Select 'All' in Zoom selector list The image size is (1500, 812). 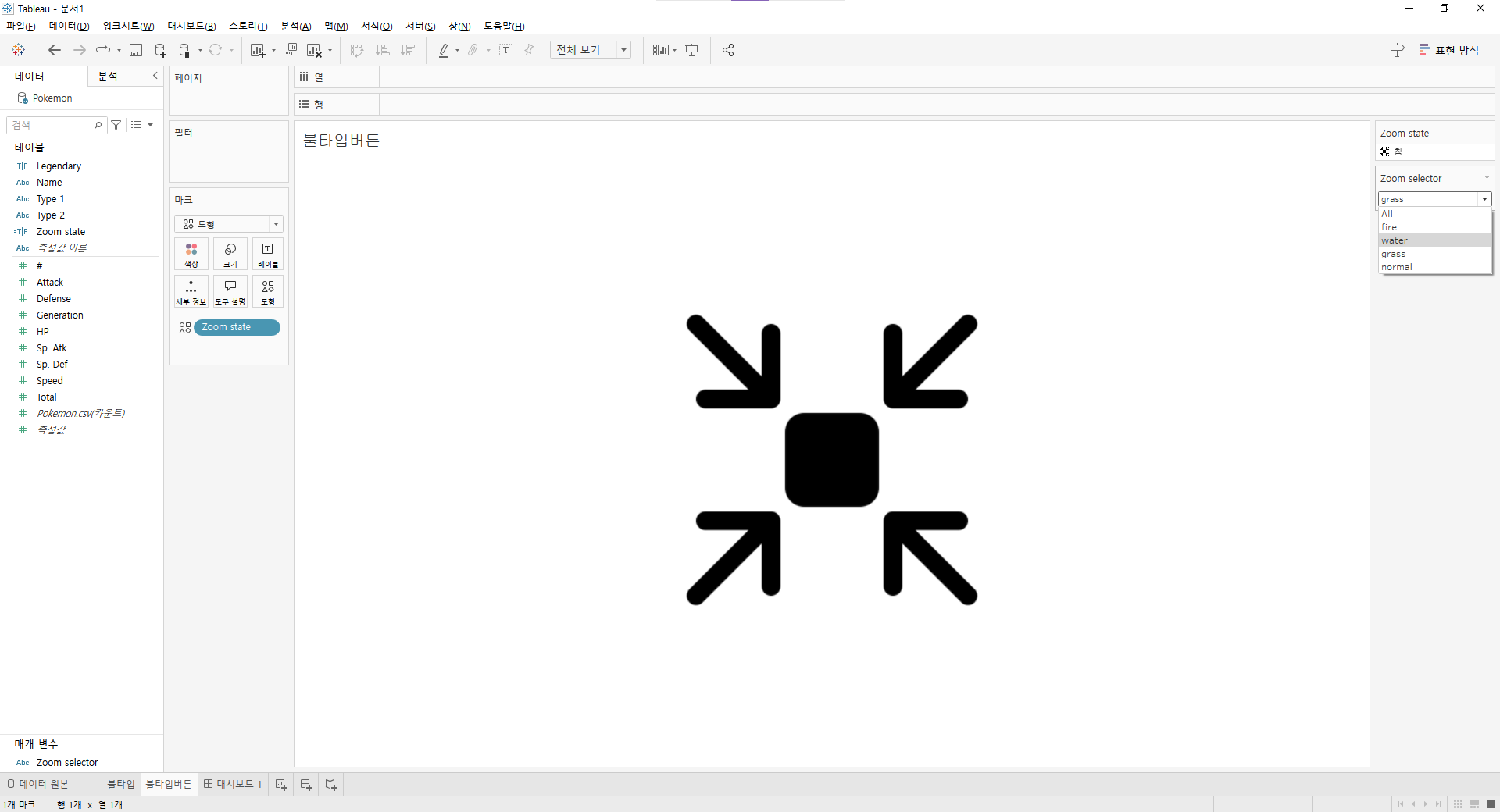(x=1435, y=214)
